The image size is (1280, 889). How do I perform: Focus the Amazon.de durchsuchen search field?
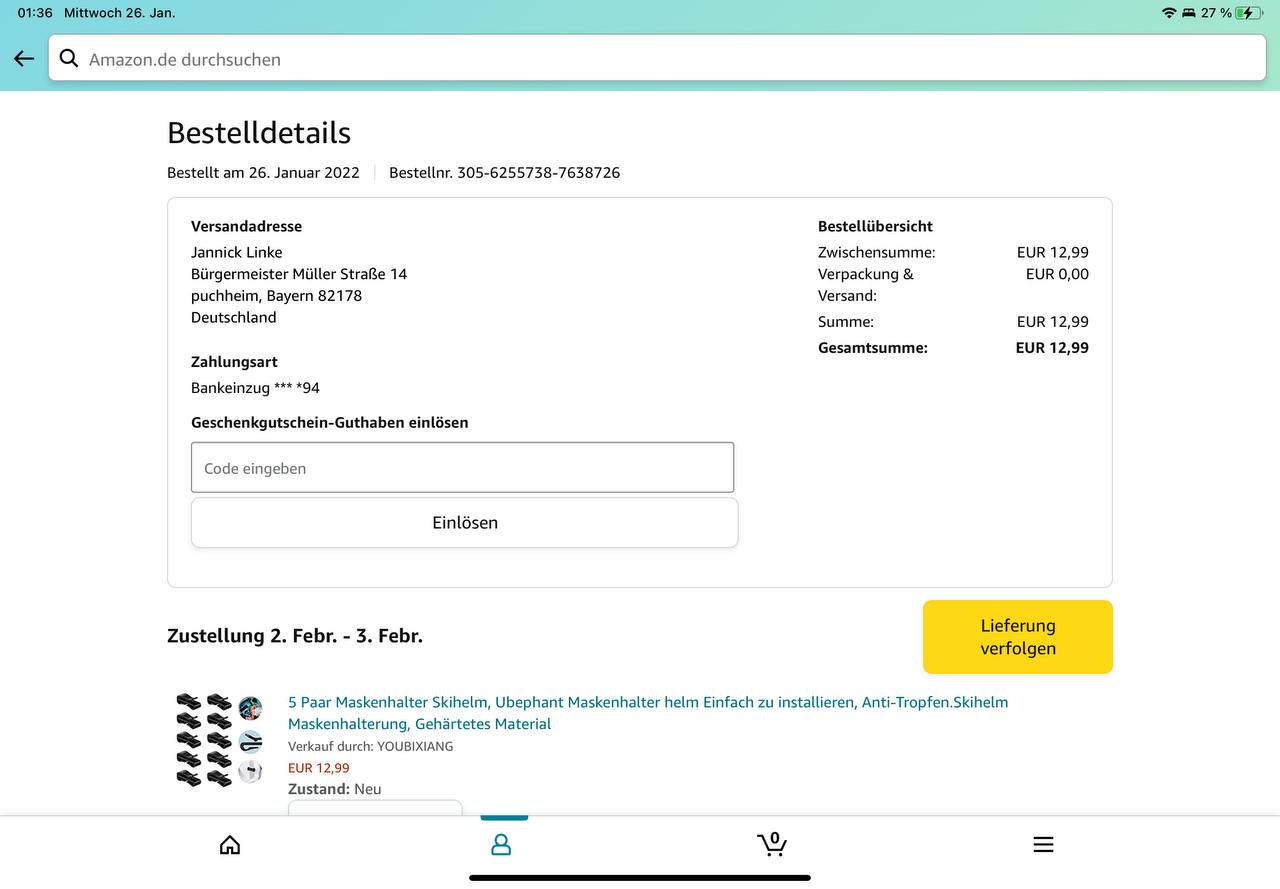pyautogui.click(x=660, y=59)
